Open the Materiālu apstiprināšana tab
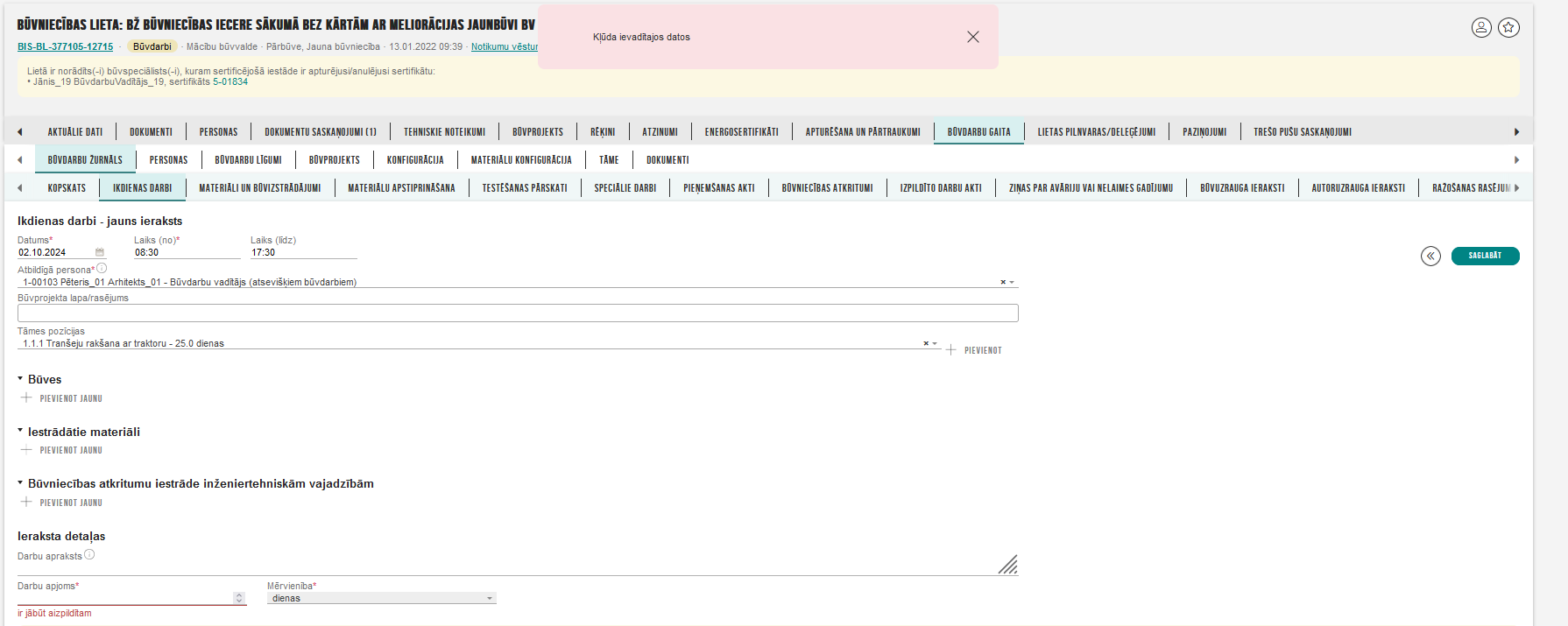 (401, 188)
